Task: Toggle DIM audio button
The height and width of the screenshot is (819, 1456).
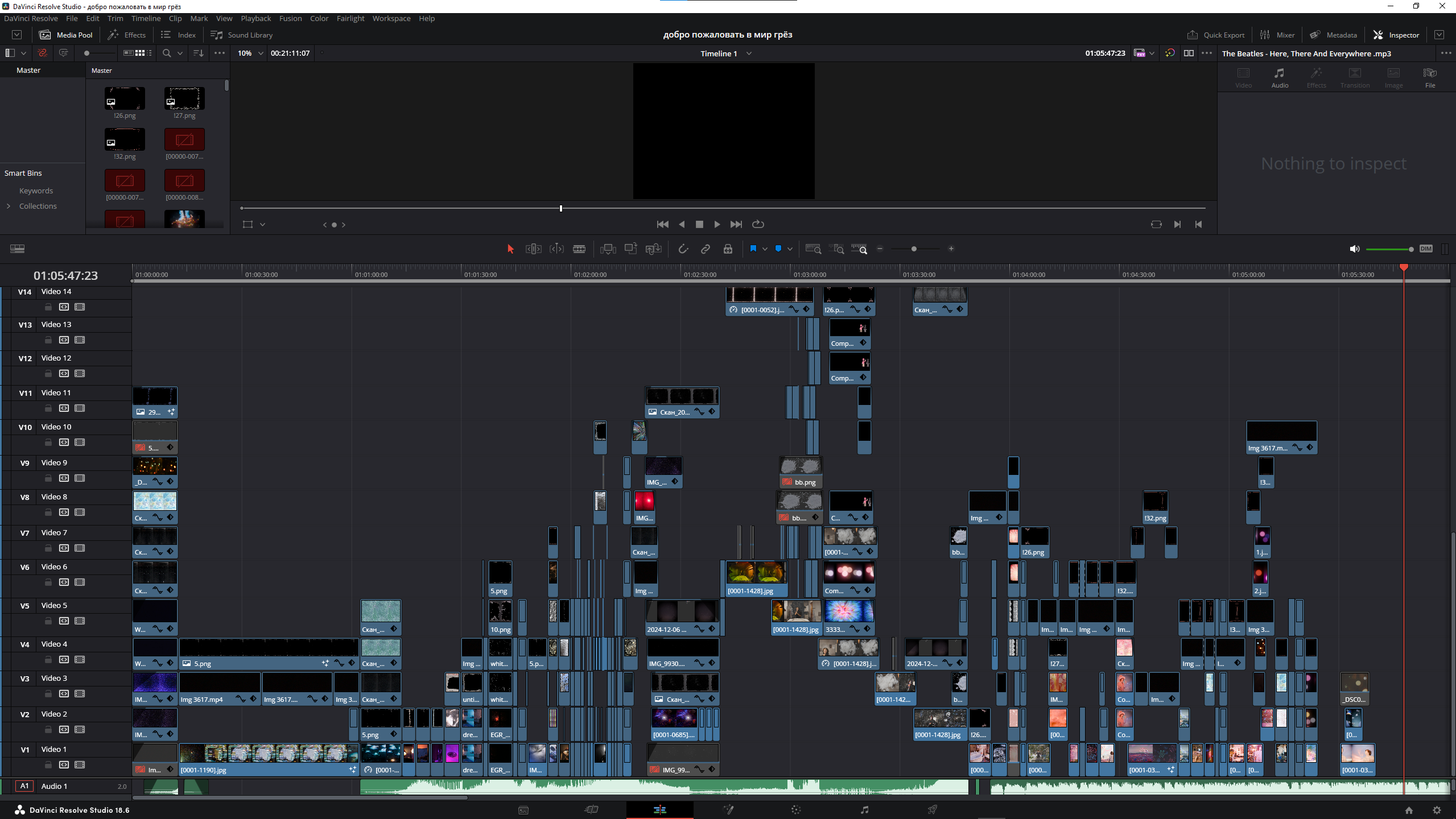Action: coord(1426,249)
